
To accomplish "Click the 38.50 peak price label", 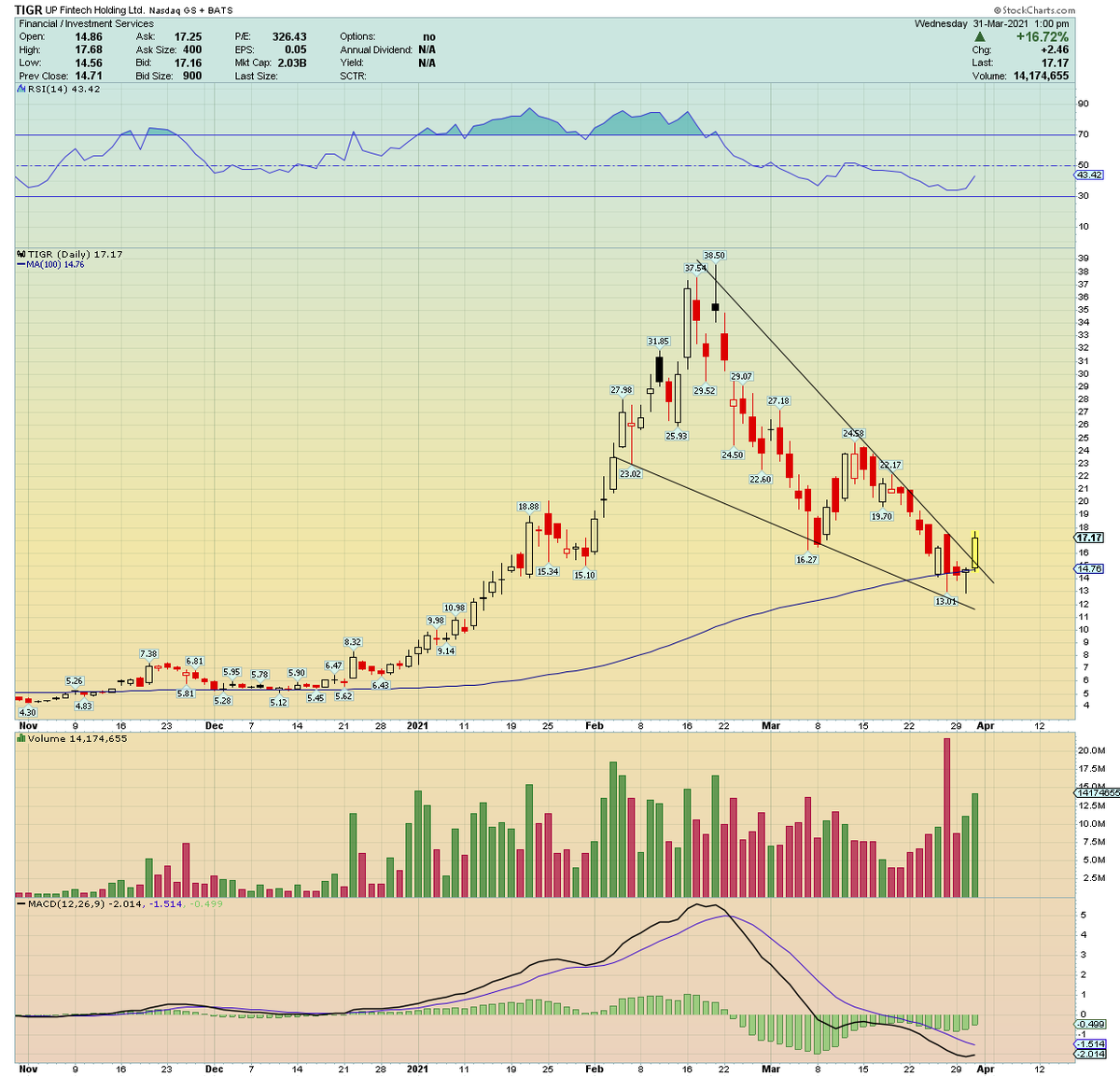I will click(714, 255).
